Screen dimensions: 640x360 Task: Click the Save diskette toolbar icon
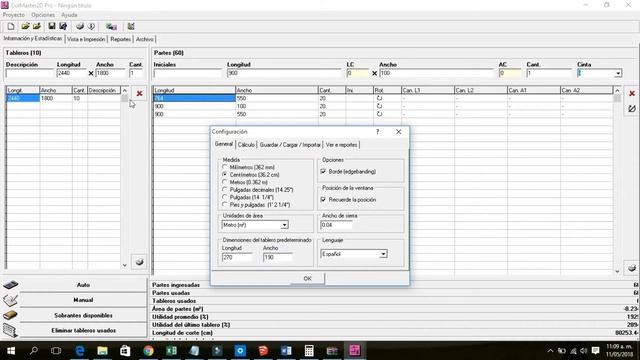point(51,27)
